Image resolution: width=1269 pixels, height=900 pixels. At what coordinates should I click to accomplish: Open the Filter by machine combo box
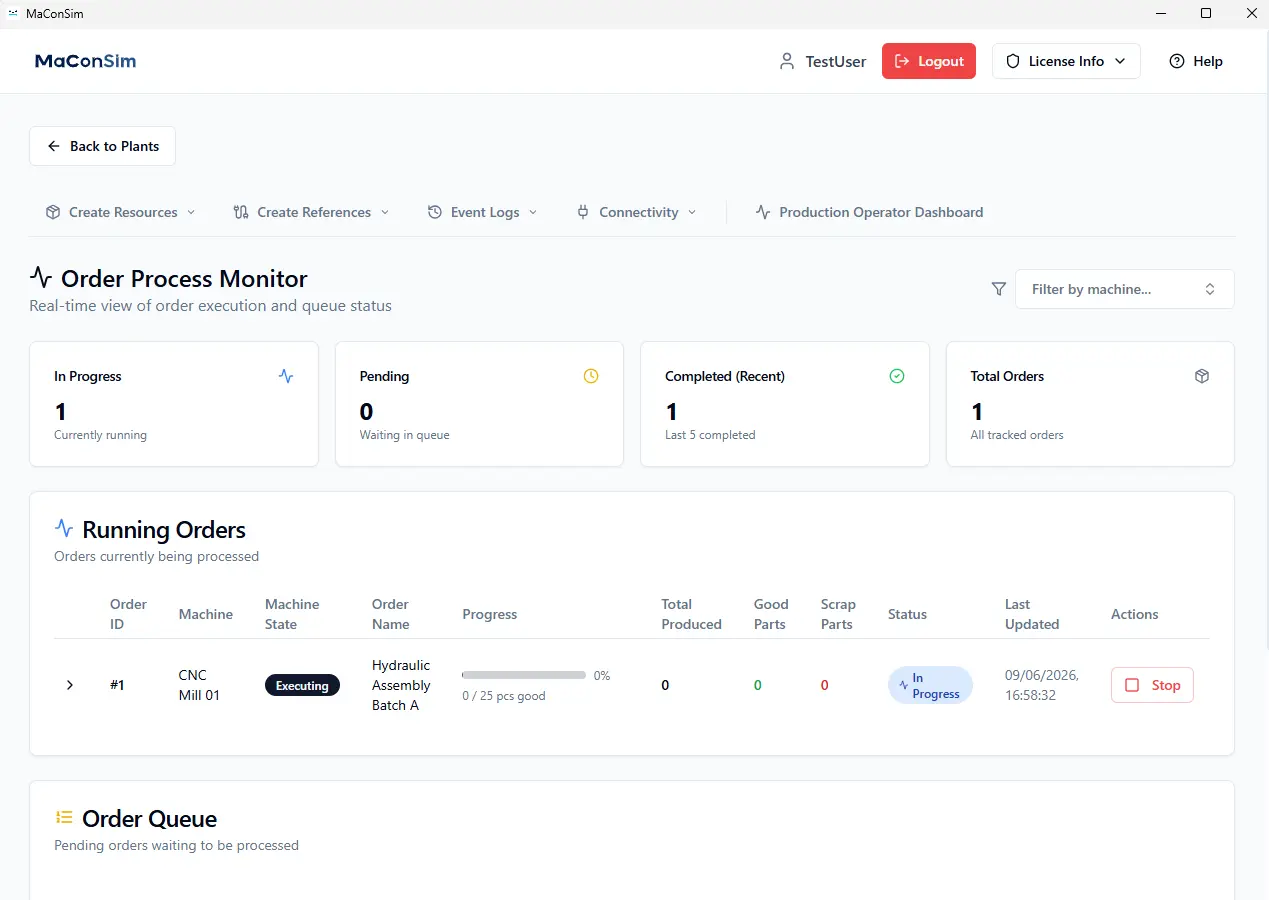tap(1124, 289)
